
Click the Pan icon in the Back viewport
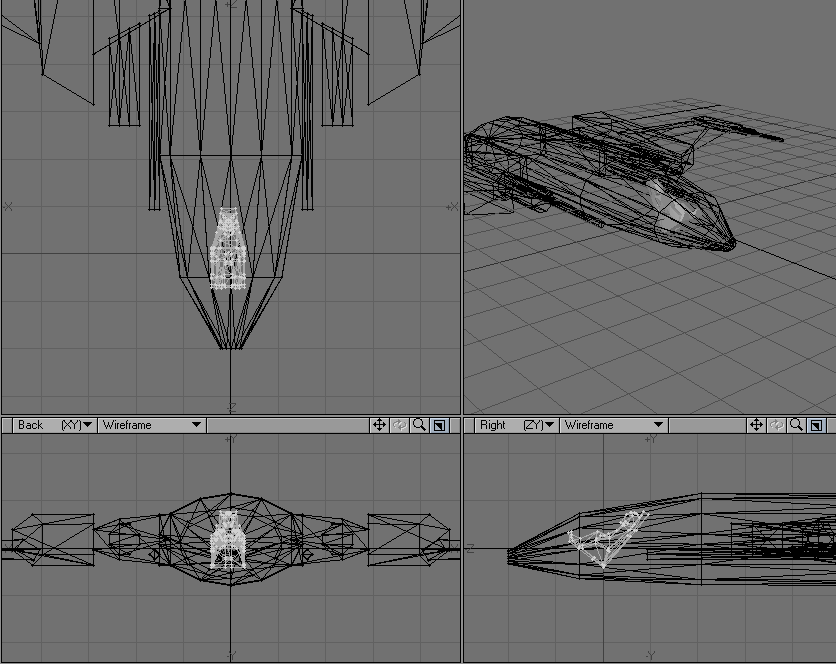(x=380, y=425)
